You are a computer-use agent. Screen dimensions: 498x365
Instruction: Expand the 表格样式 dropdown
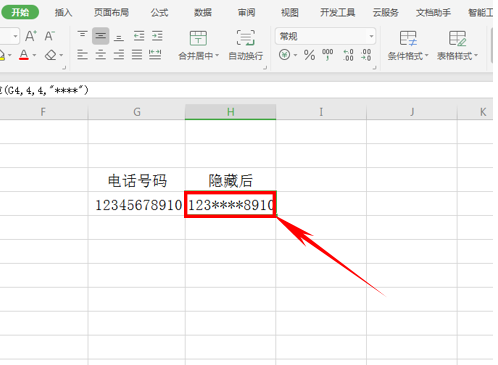(476, 55)
